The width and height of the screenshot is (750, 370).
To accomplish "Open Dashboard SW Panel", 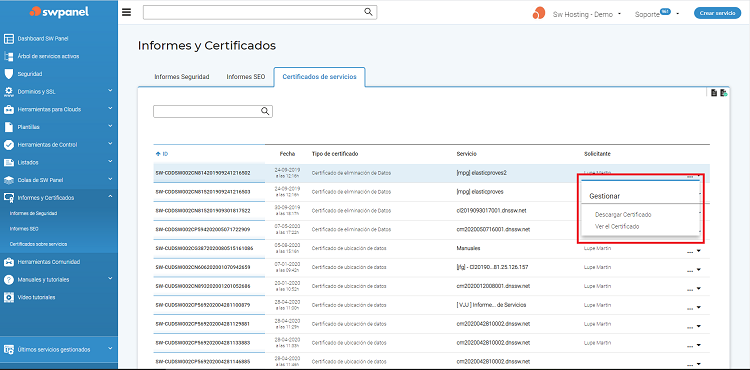I will point(43,38).
